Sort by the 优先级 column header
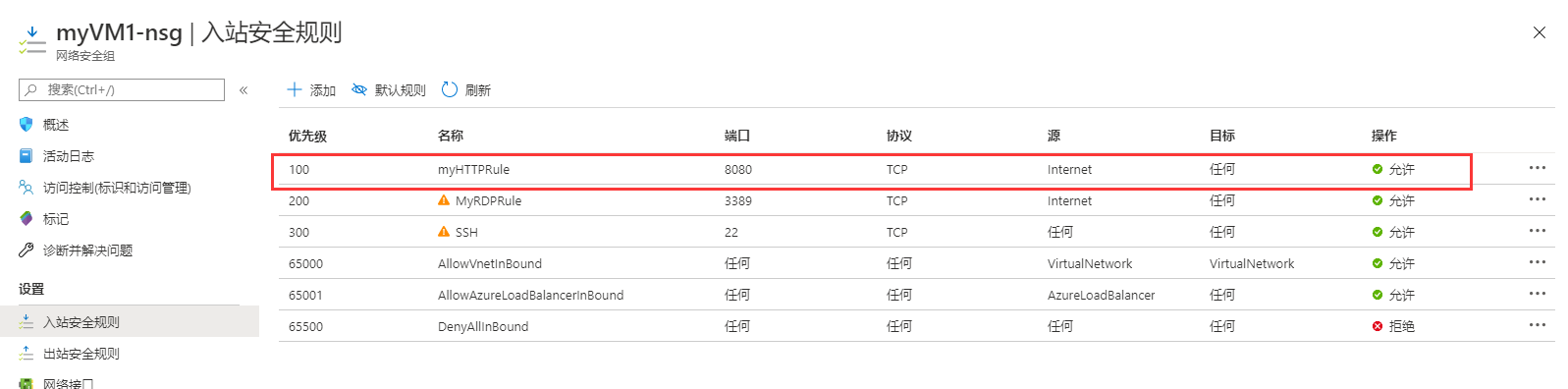This screenshot has width=1568, height=389. pyautogui.click(x=307, y=137)
